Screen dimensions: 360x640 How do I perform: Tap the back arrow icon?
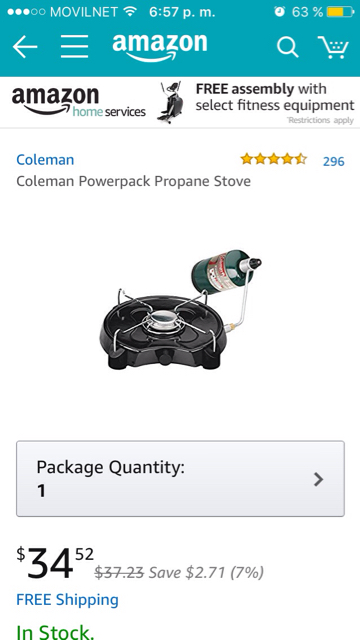25,47
